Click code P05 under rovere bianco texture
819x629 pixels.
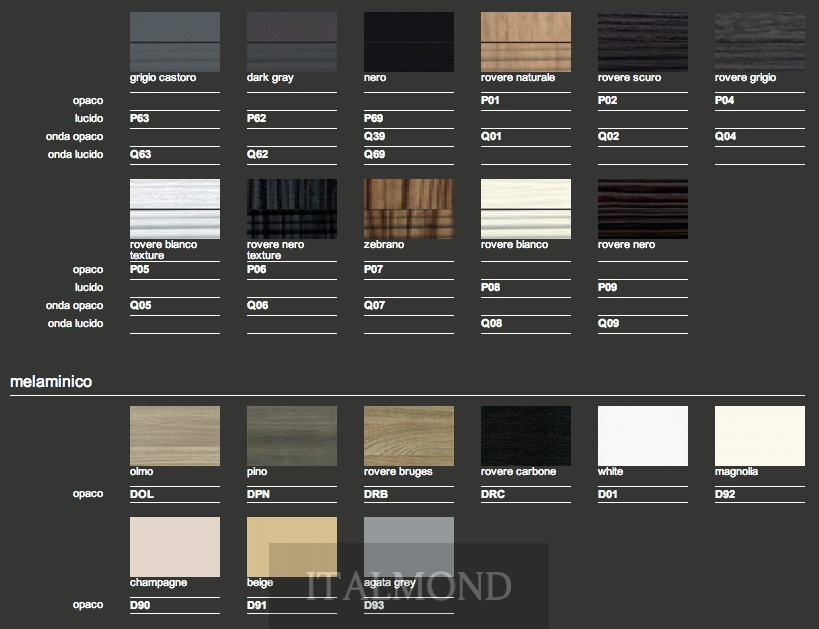click(x=139, y=269)
